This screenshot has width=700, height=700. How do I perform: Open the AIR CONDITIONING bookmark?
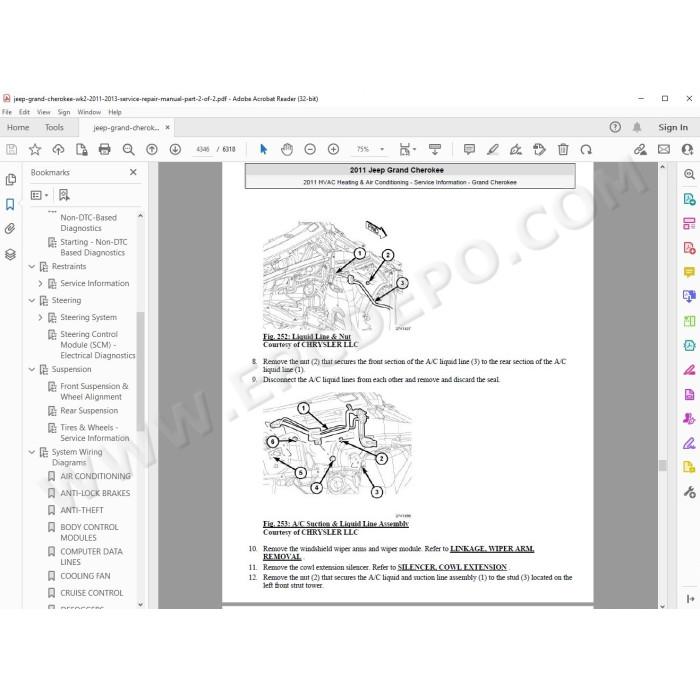96,476
